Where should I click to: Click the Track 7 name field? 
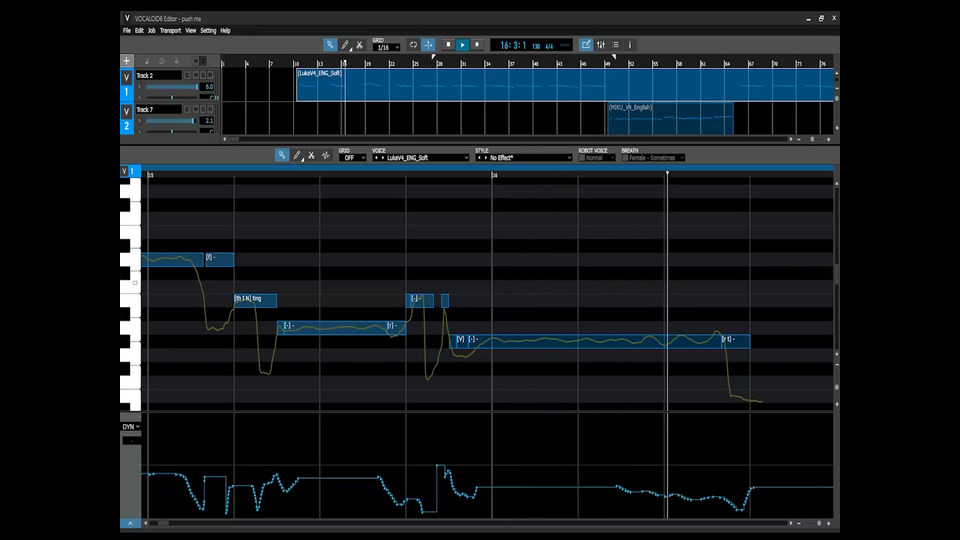[159, 110]
